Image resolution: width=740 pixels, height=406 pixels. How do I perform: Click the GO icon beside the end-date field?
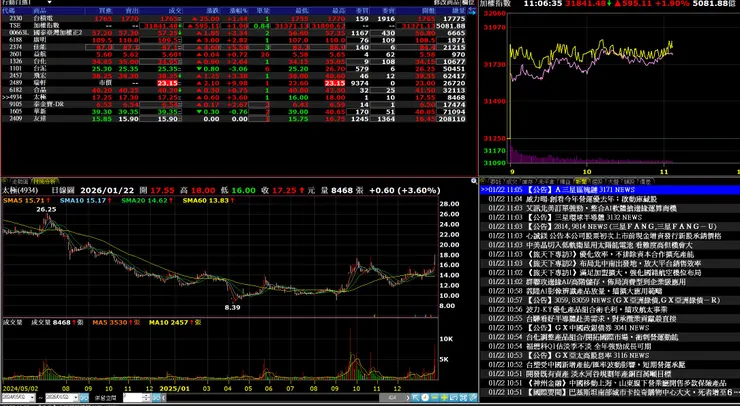point(84,398)
